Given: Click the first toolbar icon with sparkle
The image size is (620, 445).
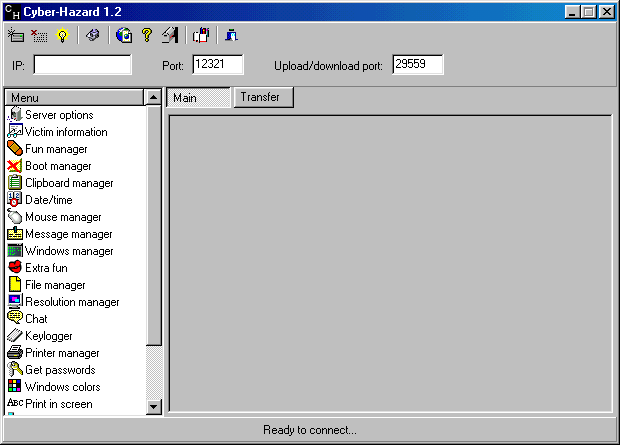Looking at the screenshot, I should [15, 35].
